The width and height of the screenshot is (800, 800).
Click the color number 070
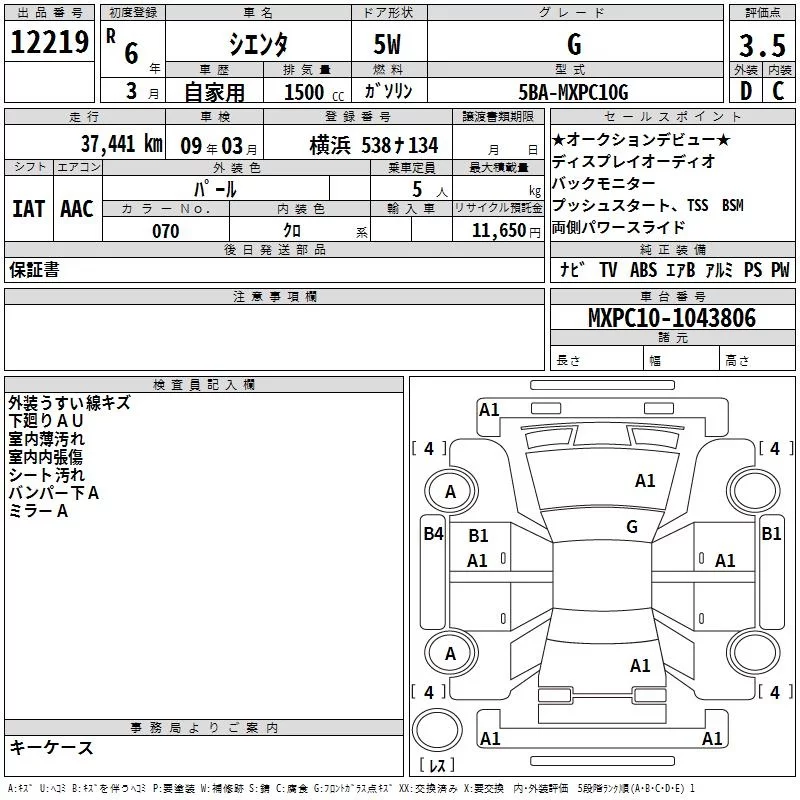(x=166, y=231)
